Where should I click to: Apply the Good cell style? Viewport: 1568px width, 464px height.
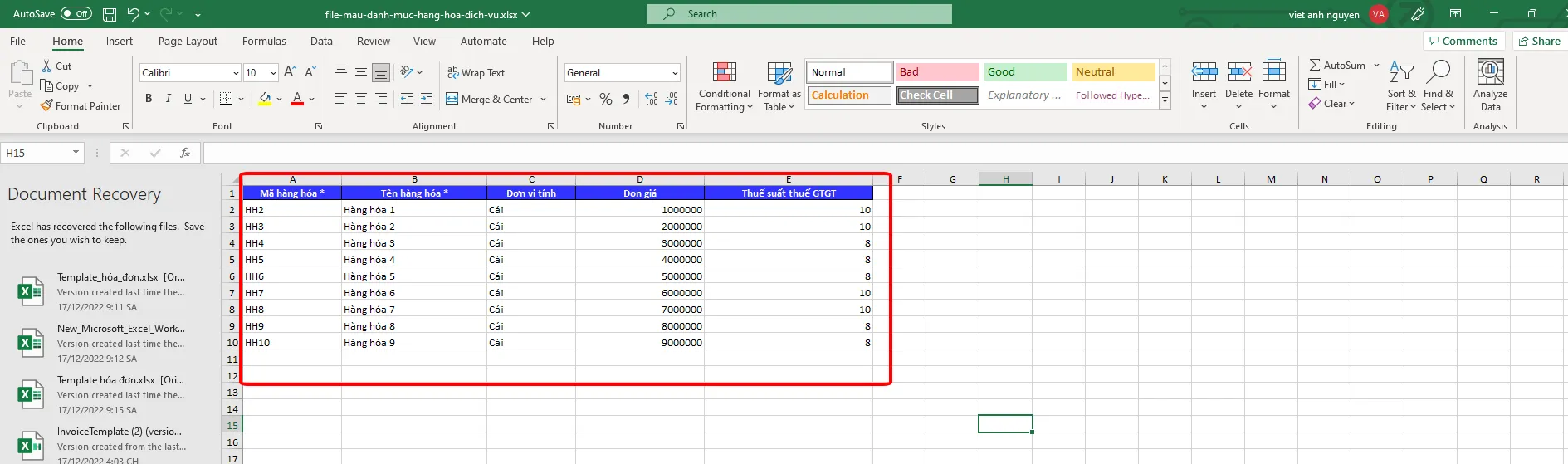pos(1025,72)
